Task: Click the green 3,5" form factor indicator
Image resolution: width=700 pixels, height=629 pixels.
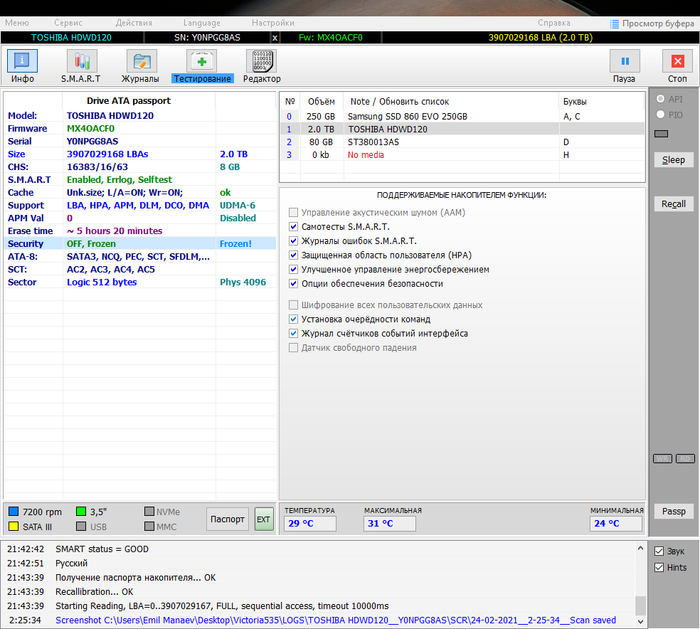Action: point(81,512)
